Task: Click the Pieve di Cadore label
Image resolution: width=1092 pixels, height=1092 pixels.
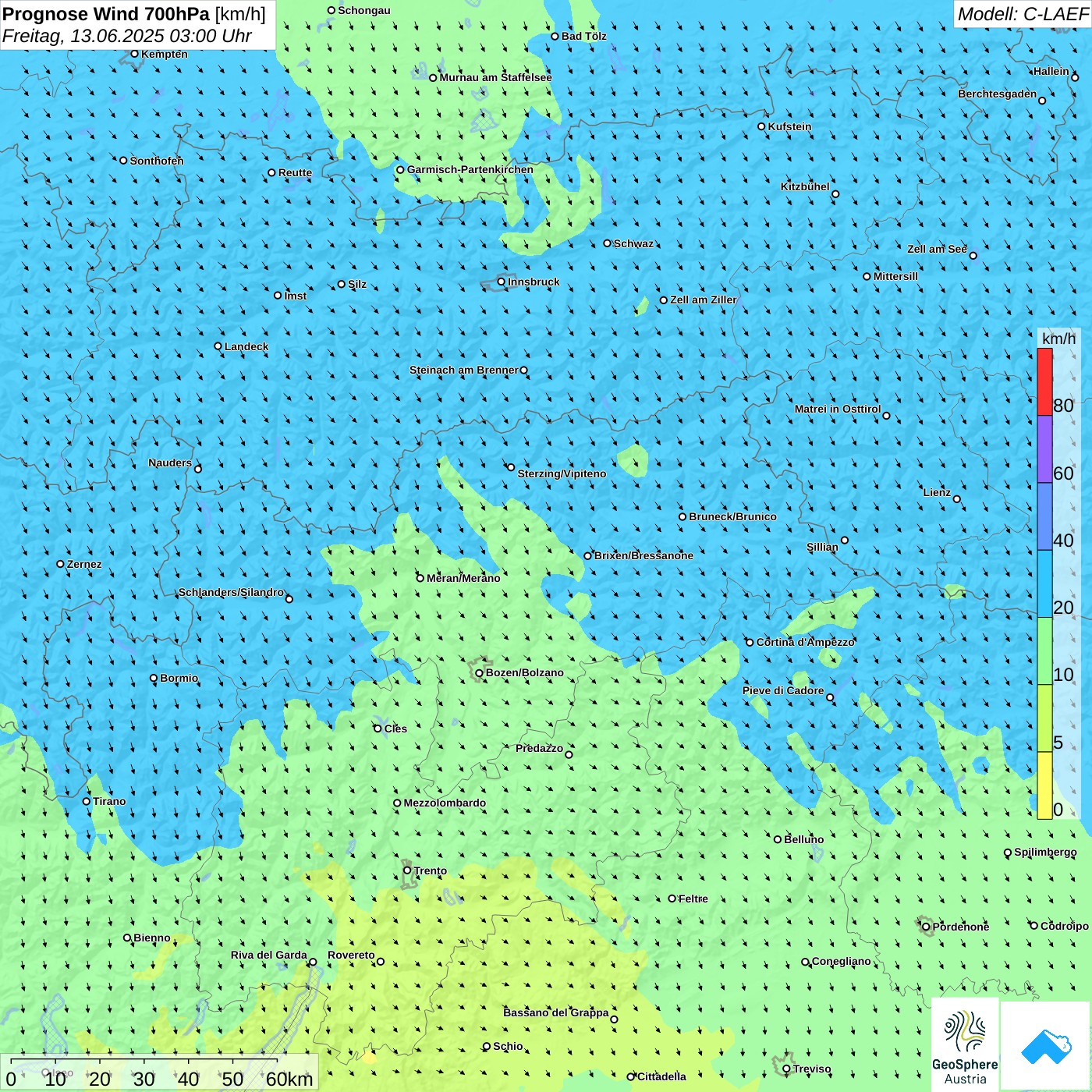Action: click(x=783, y=690)
